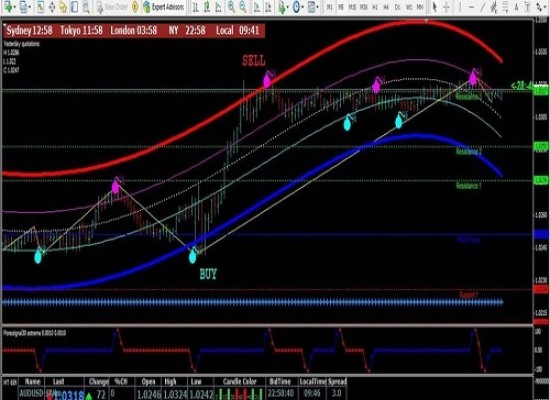Image resolution: width=550 pixels, height=400 pixels.
Task: Open the chart templates dropdown
Action: coord(317,7)
